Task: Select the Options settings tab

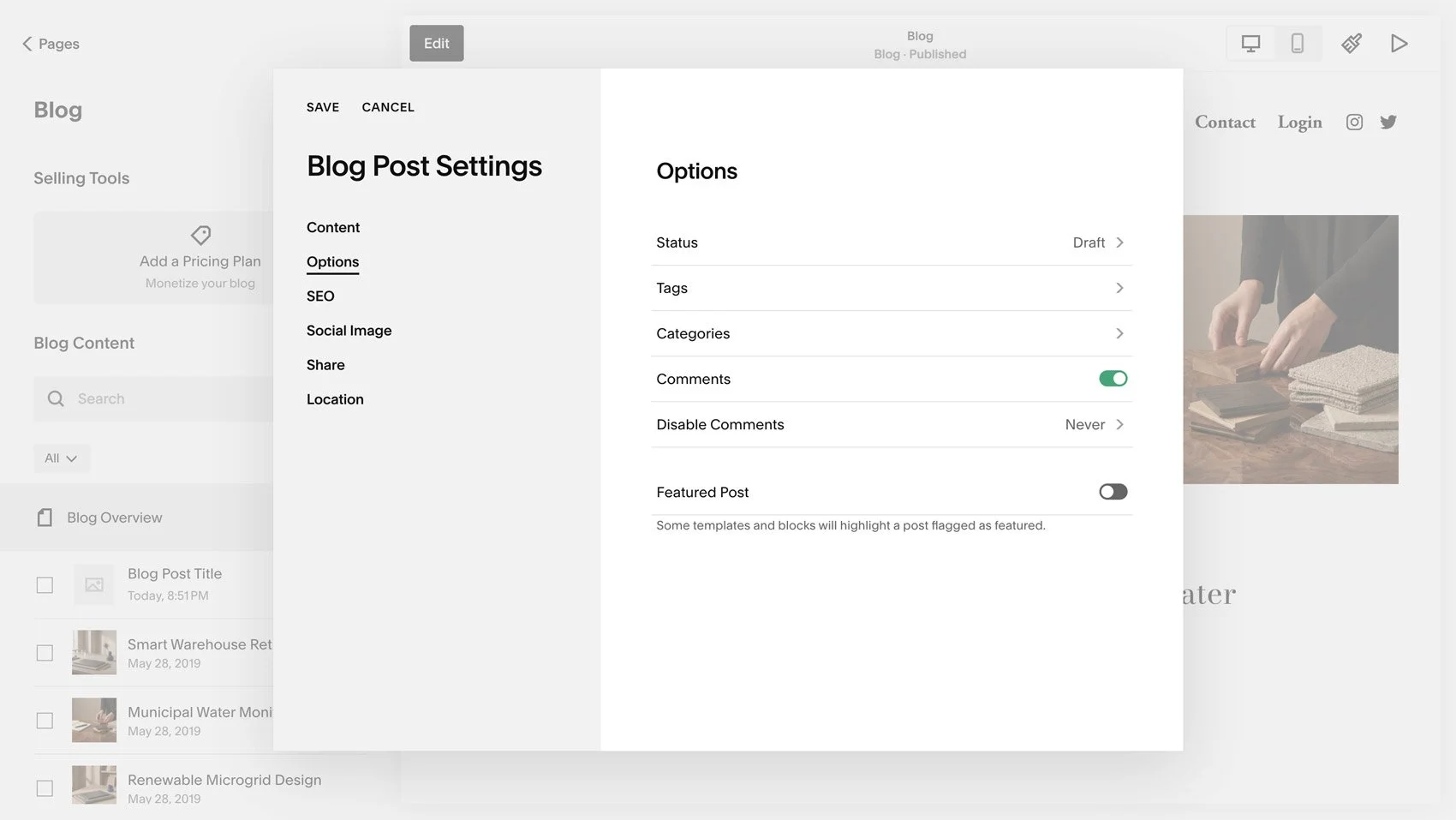Action: click(332, 261)
